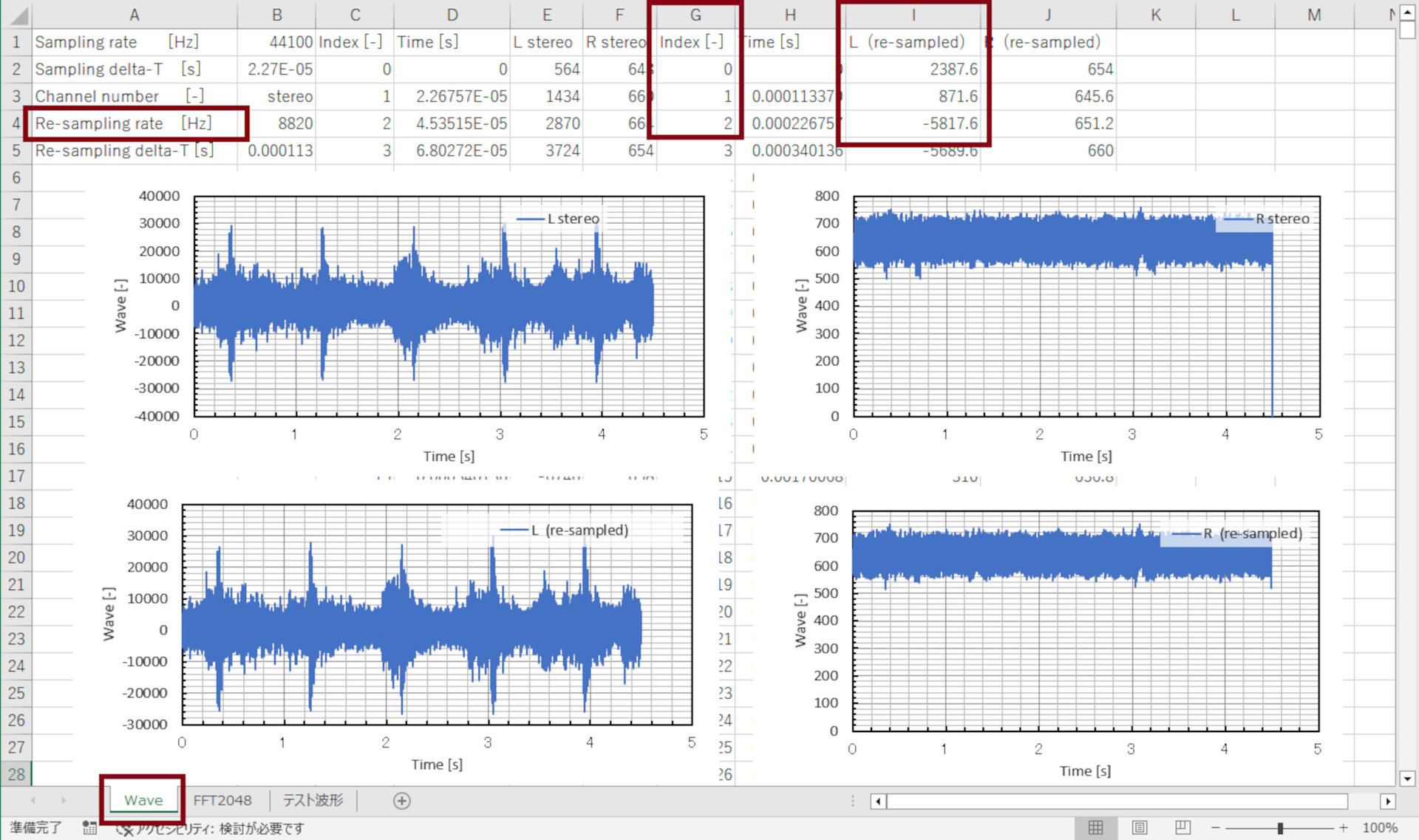Click the zoom slider handle

pyautogui.click(x=1280, y=827)
